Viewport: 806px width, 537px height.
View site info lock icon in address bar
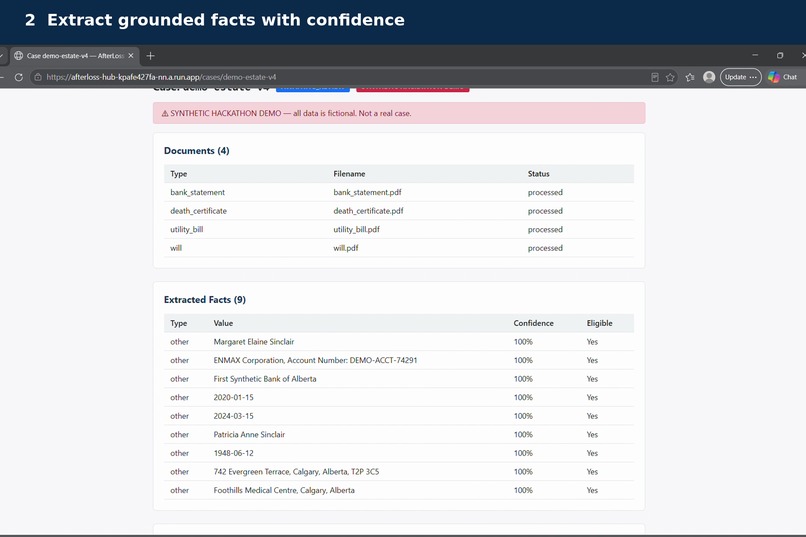(x=38, y=77)
